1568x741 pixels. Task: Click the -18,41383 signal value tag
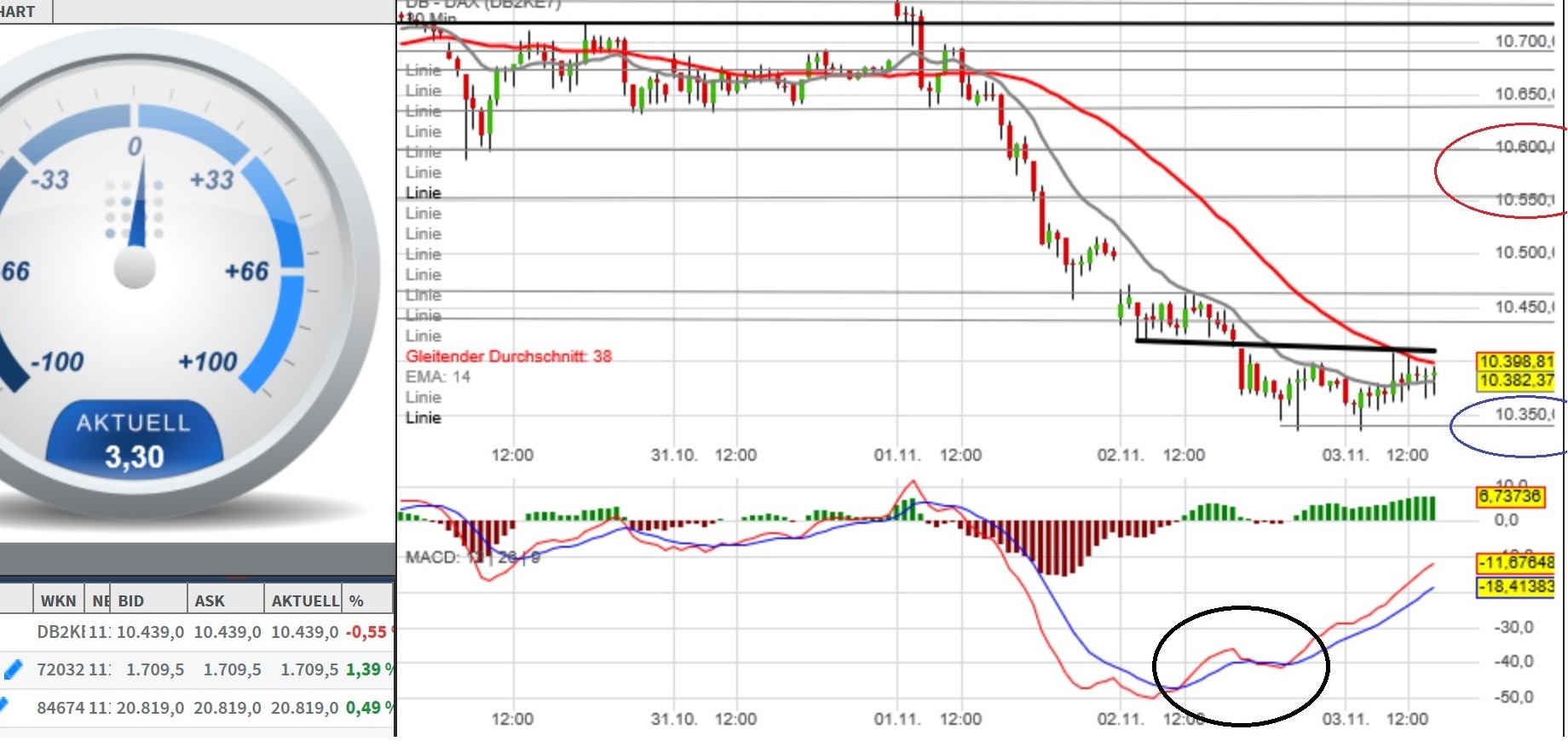pos(1516,586)
